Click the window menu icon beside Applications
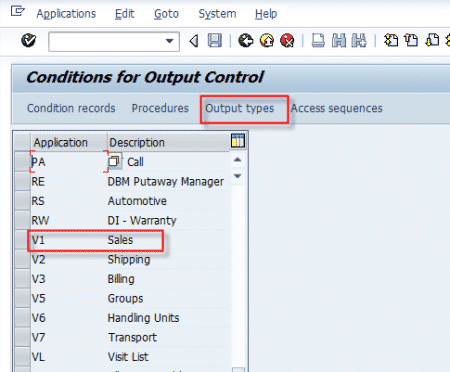 [17, 12]
